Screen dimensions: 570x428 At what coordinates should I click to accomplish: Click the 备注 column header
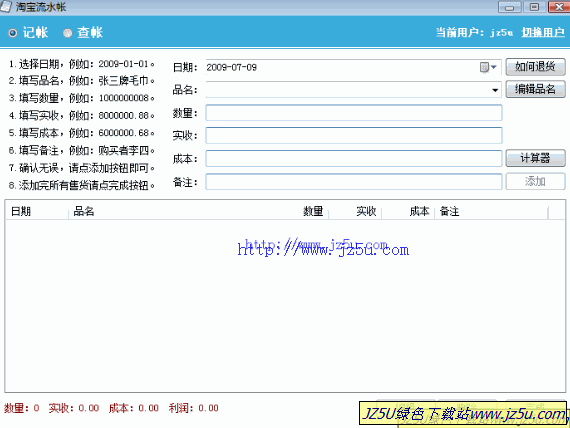click(491, 211)
